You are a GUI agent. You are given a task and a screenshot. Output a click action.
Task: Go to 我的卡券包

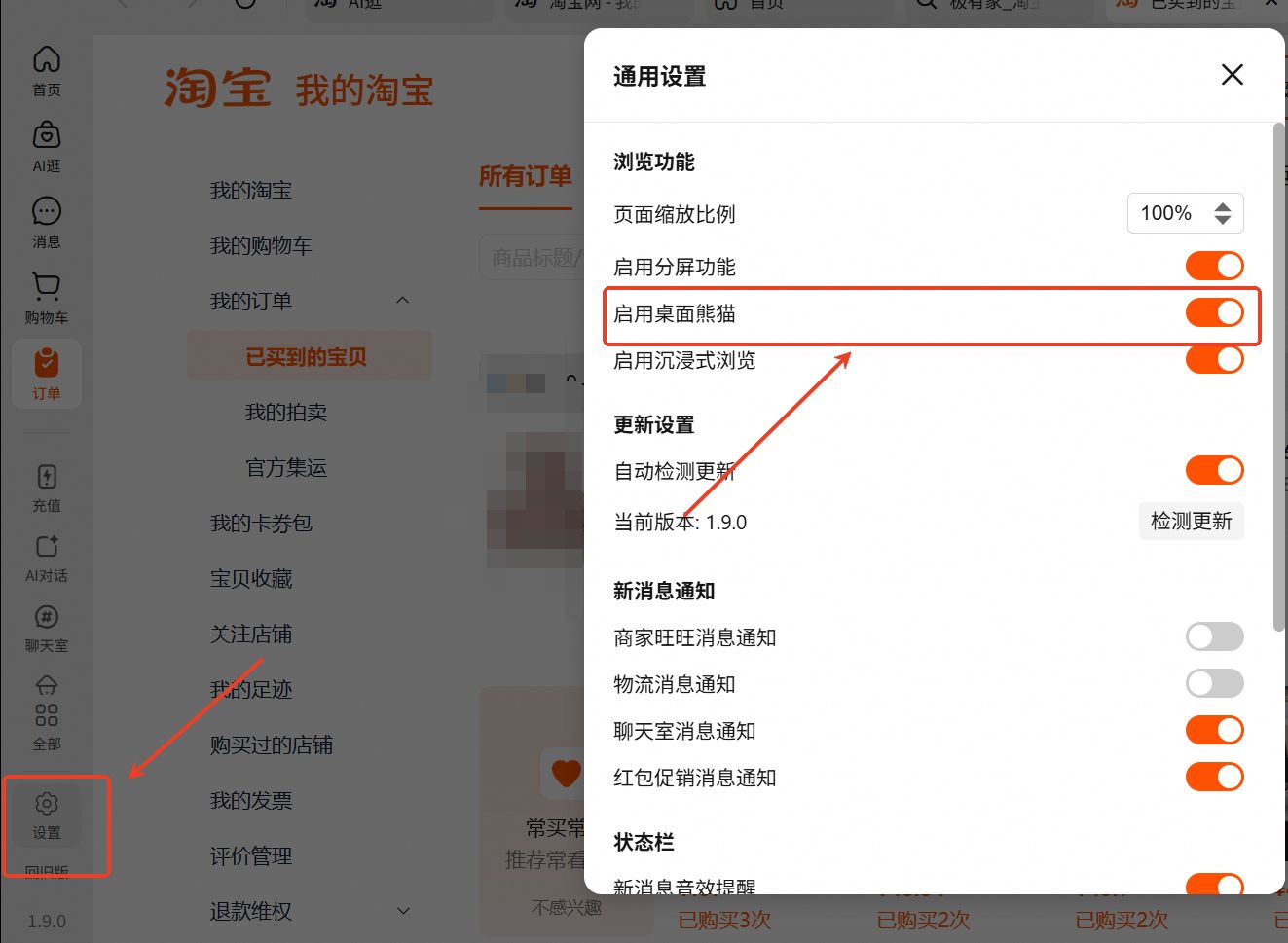coord(261,524)
